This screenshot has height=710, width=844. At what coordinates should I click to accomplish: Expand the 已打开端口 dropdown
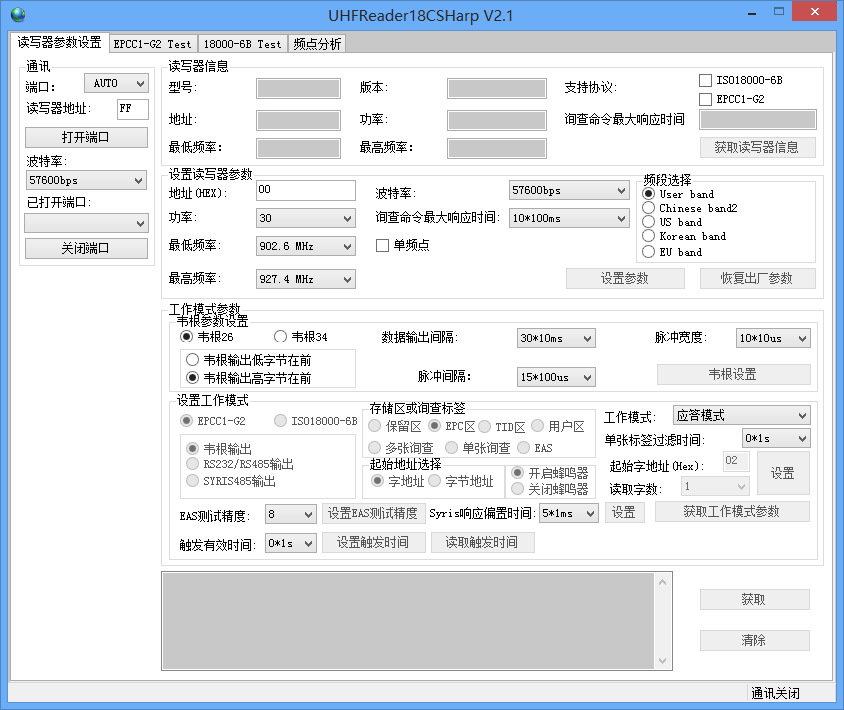86,223
